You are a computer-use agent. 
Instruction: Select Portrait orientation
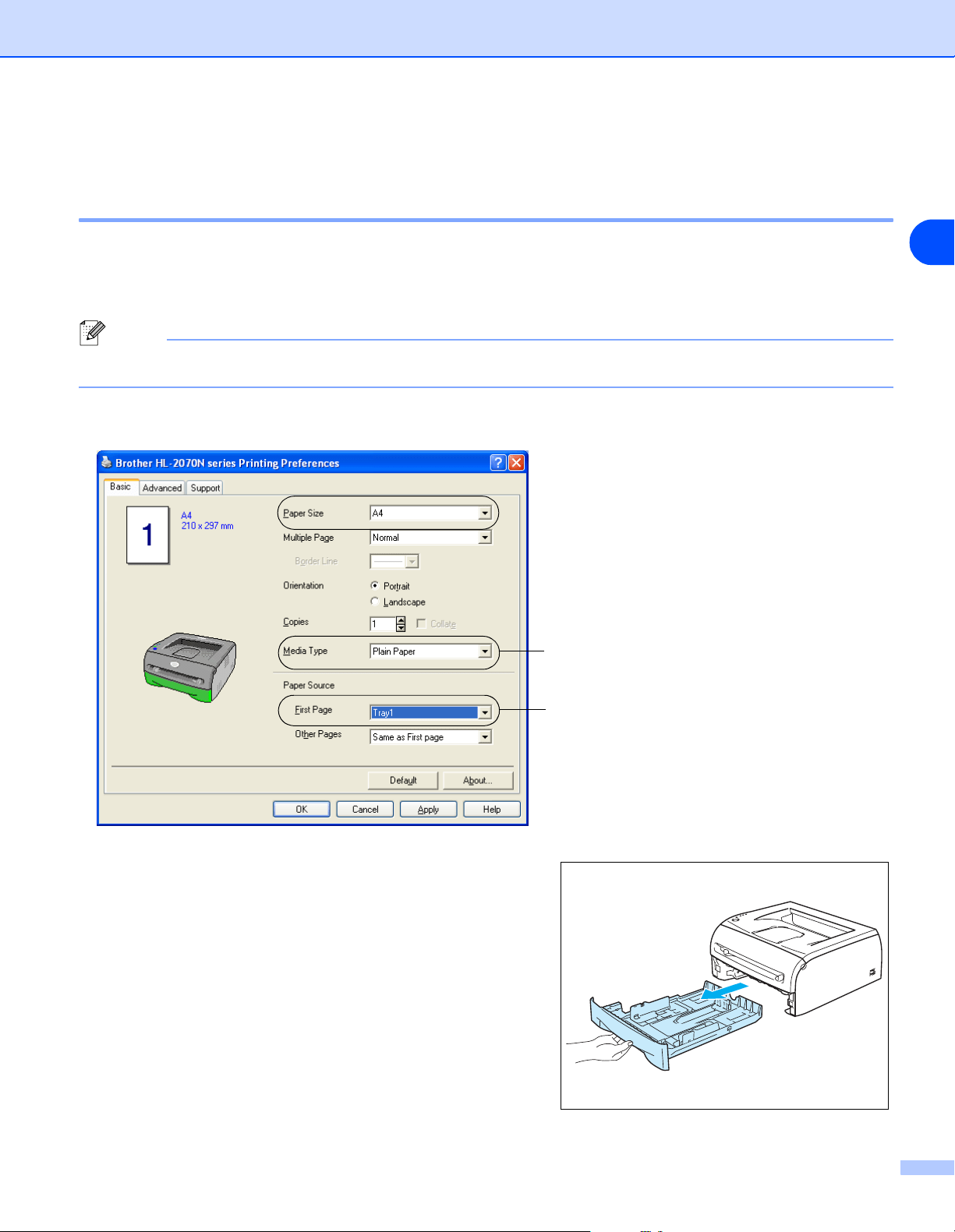(x=375, y=586)
